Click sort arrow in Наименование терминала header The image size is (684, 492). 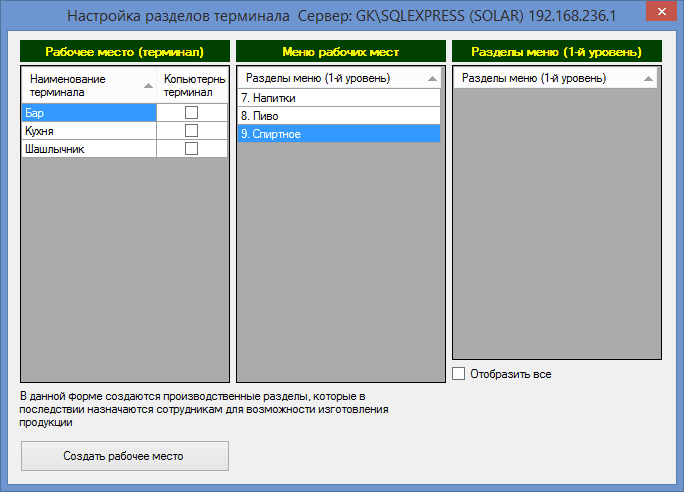148,86
